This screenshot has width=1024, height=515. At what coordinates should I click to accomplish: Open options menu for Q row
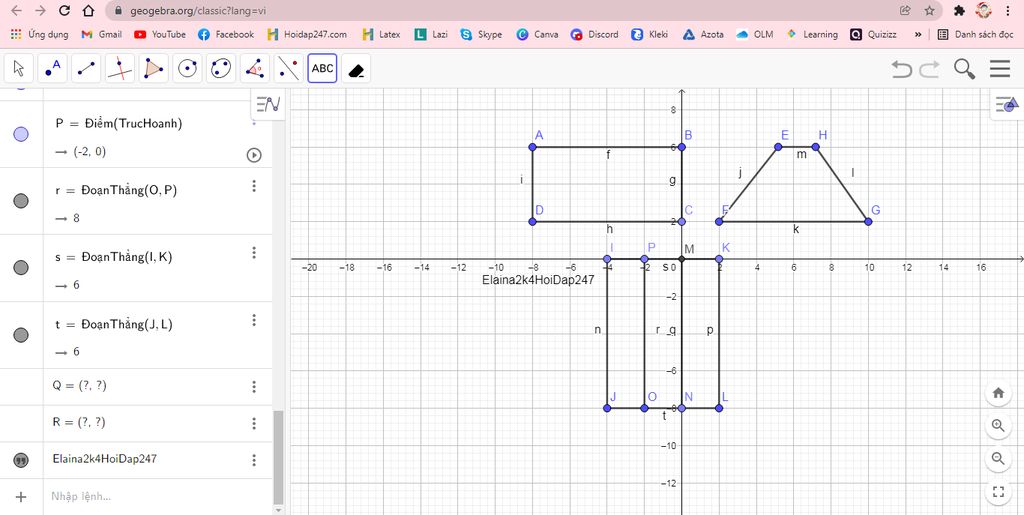tap(254, 387)
